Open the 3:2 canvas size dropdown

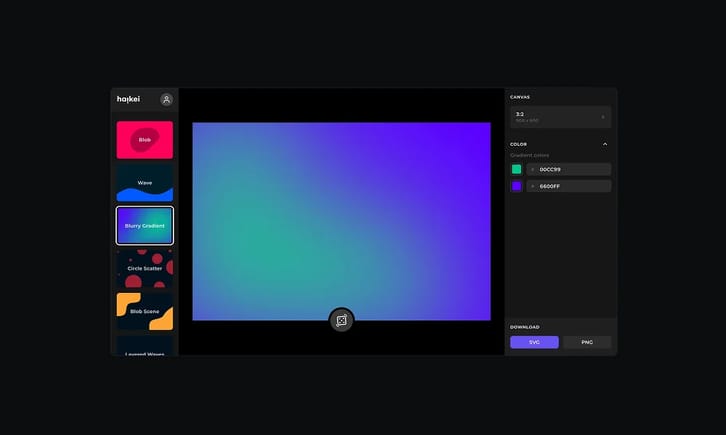pos(559,117)
